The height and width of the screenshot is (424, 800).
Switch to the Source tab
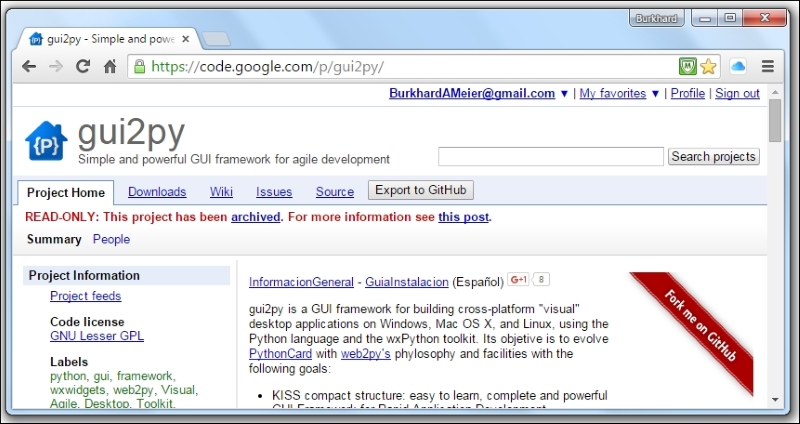(335, 192)
